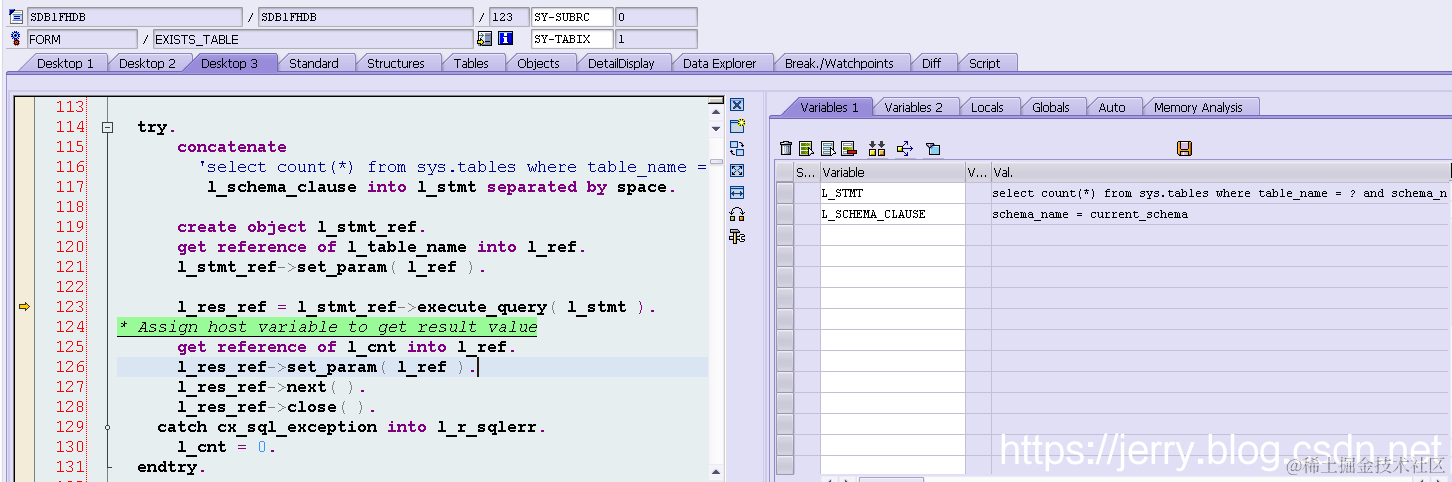Open the Structures tab
The width and height of the screenshot is (1452, 482).
coord(396,63)
